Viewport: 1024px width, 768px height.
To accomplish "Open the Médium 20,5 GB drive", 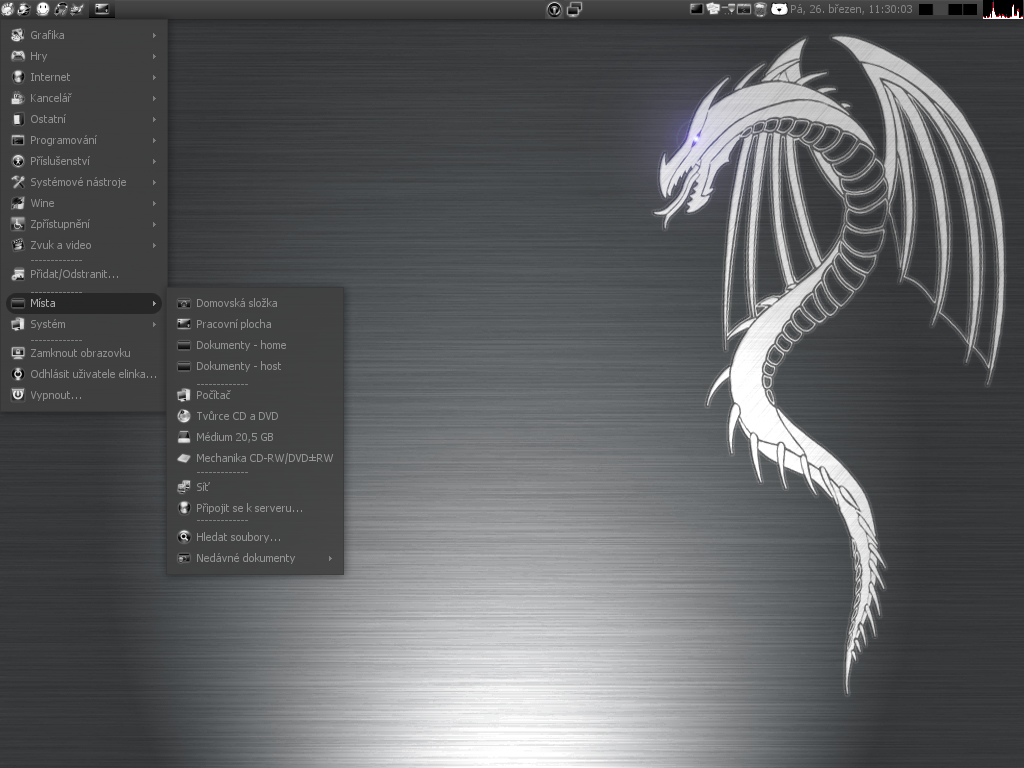I will point(255,437).
